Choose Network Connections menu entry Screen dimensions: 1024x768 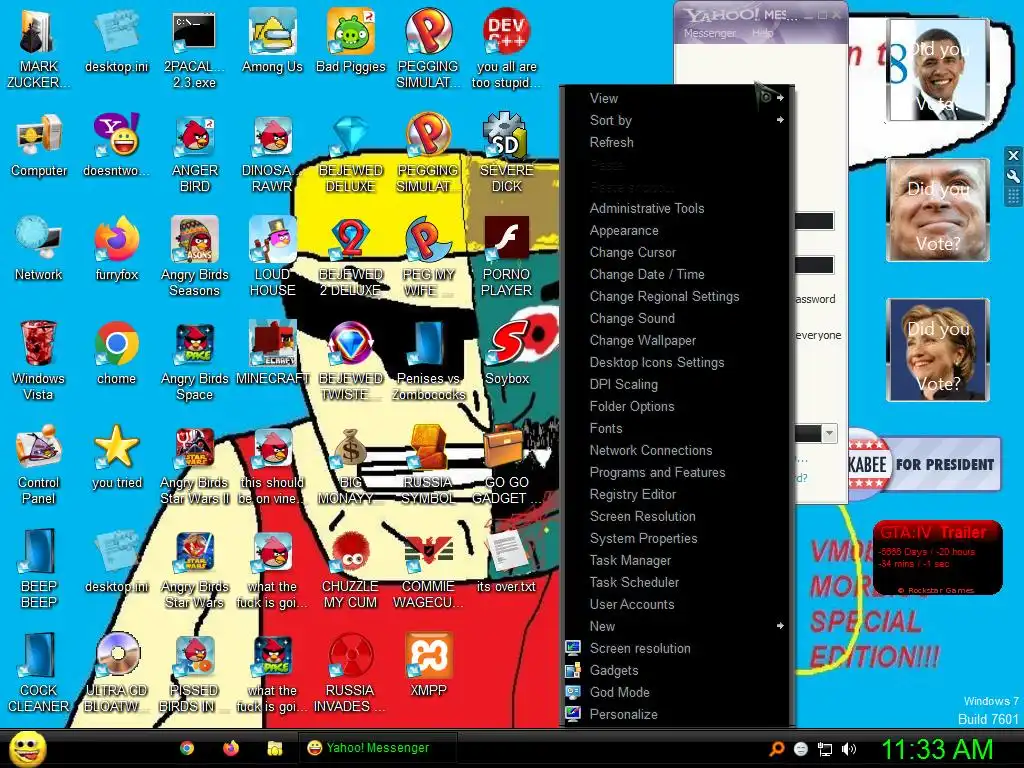pyautogui.click(x=678, y=450)
